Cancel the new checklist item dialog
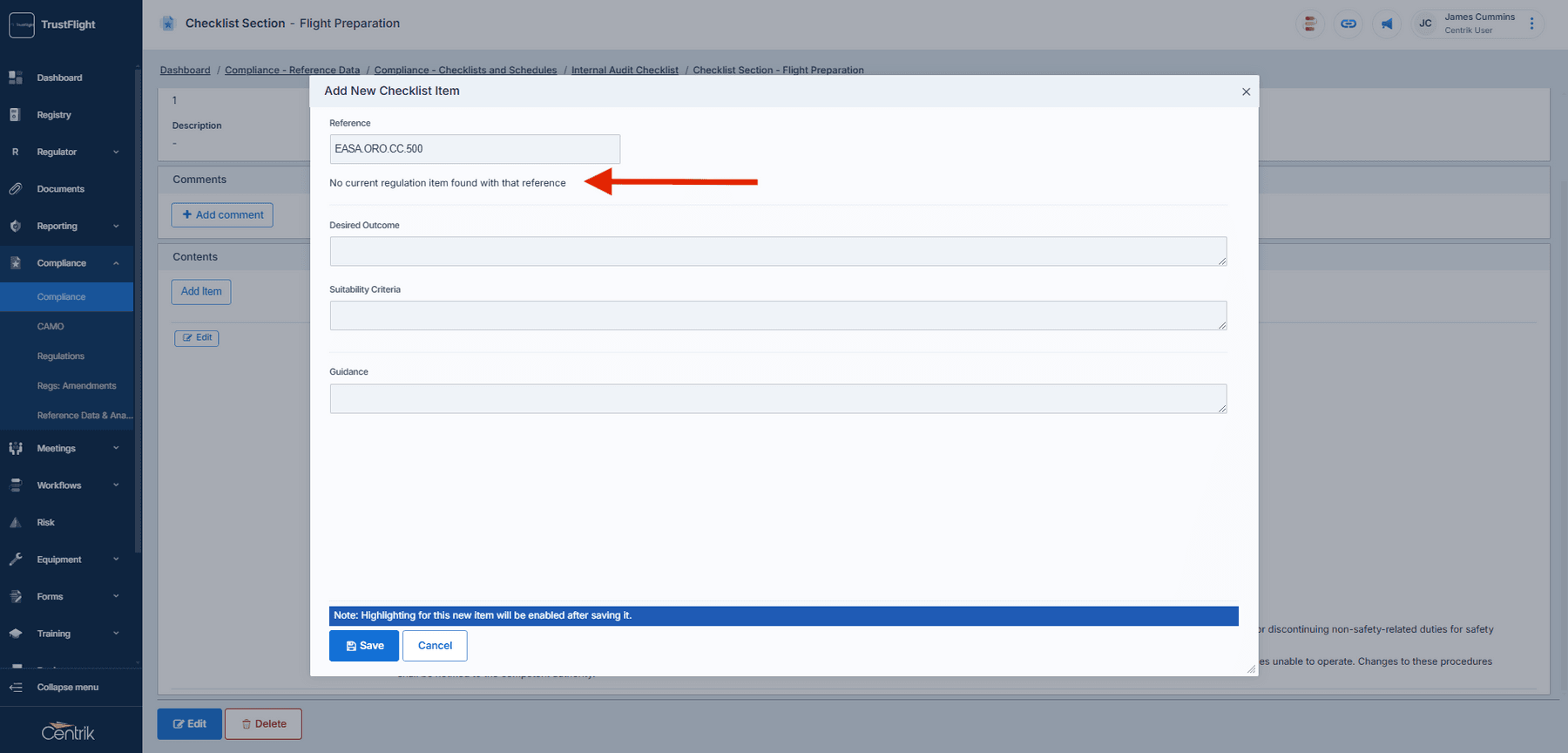 pyautogui.click(x=435, y=646)
